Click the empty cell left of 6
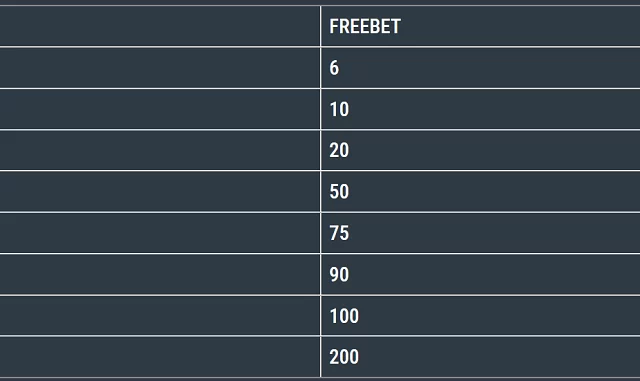Viewport: 640px width, 381px height. coord(160,68)
